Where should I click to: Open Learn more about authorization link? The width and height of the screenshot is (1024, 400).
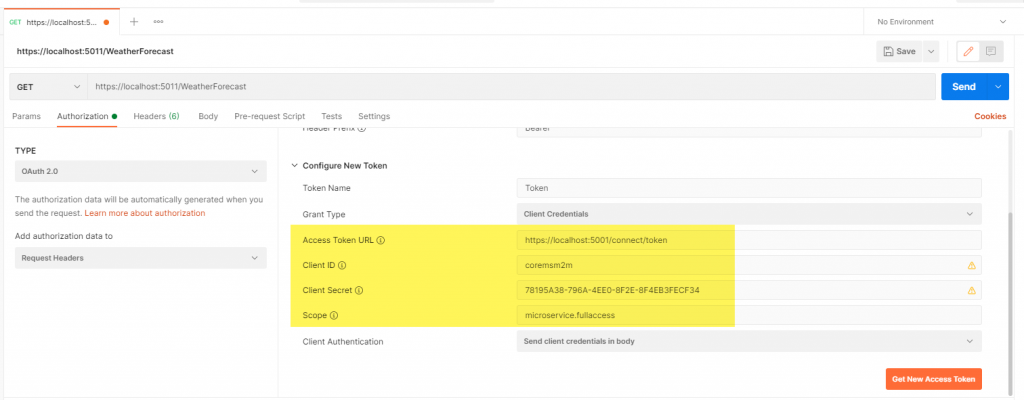tap(145, 213)
